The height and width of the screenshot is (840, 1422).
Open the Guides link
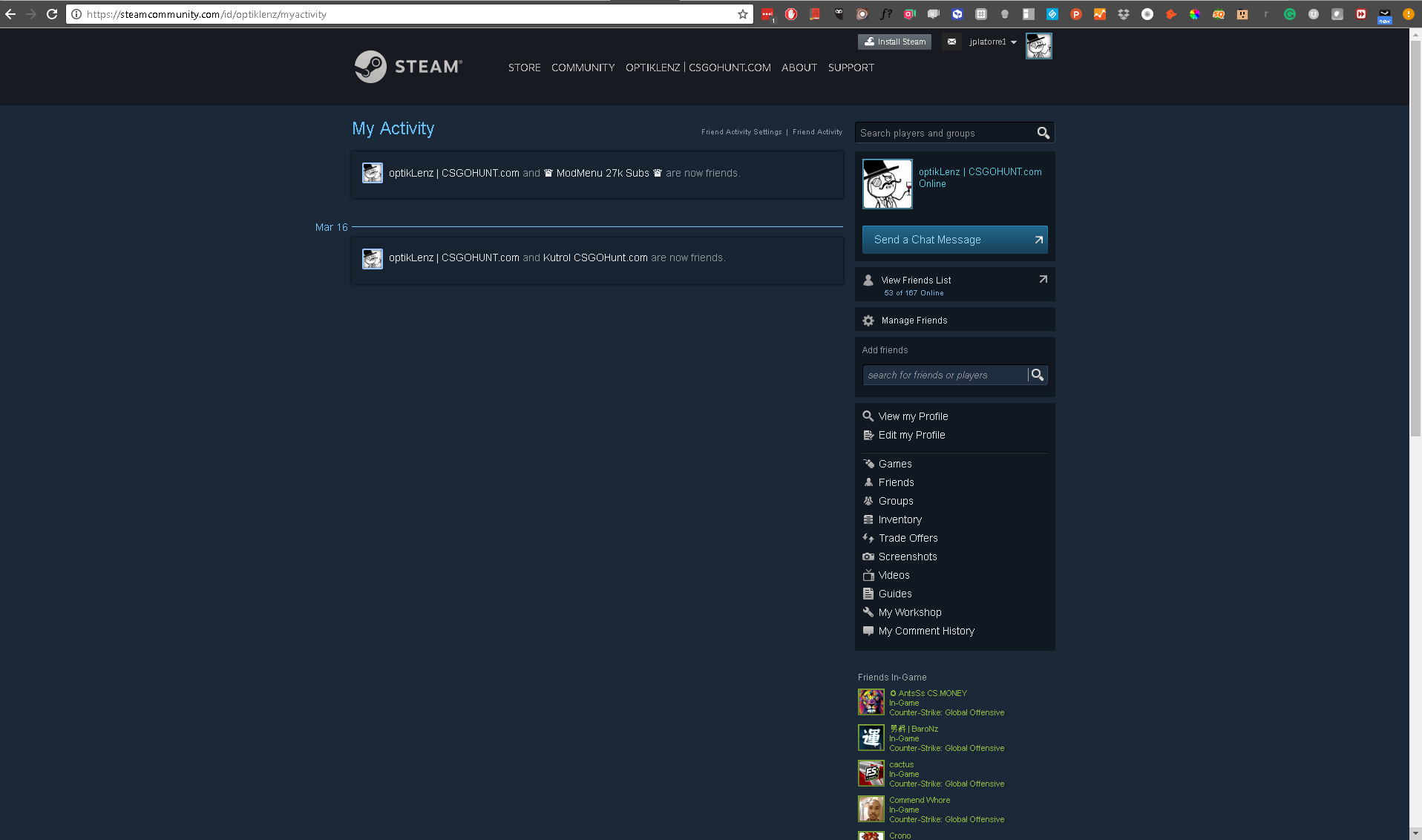coord(895,594)
